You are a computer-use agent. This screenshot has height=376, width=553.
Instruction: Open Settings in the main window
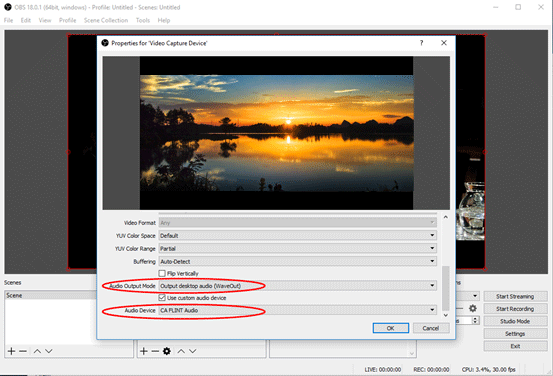point(515,334)
